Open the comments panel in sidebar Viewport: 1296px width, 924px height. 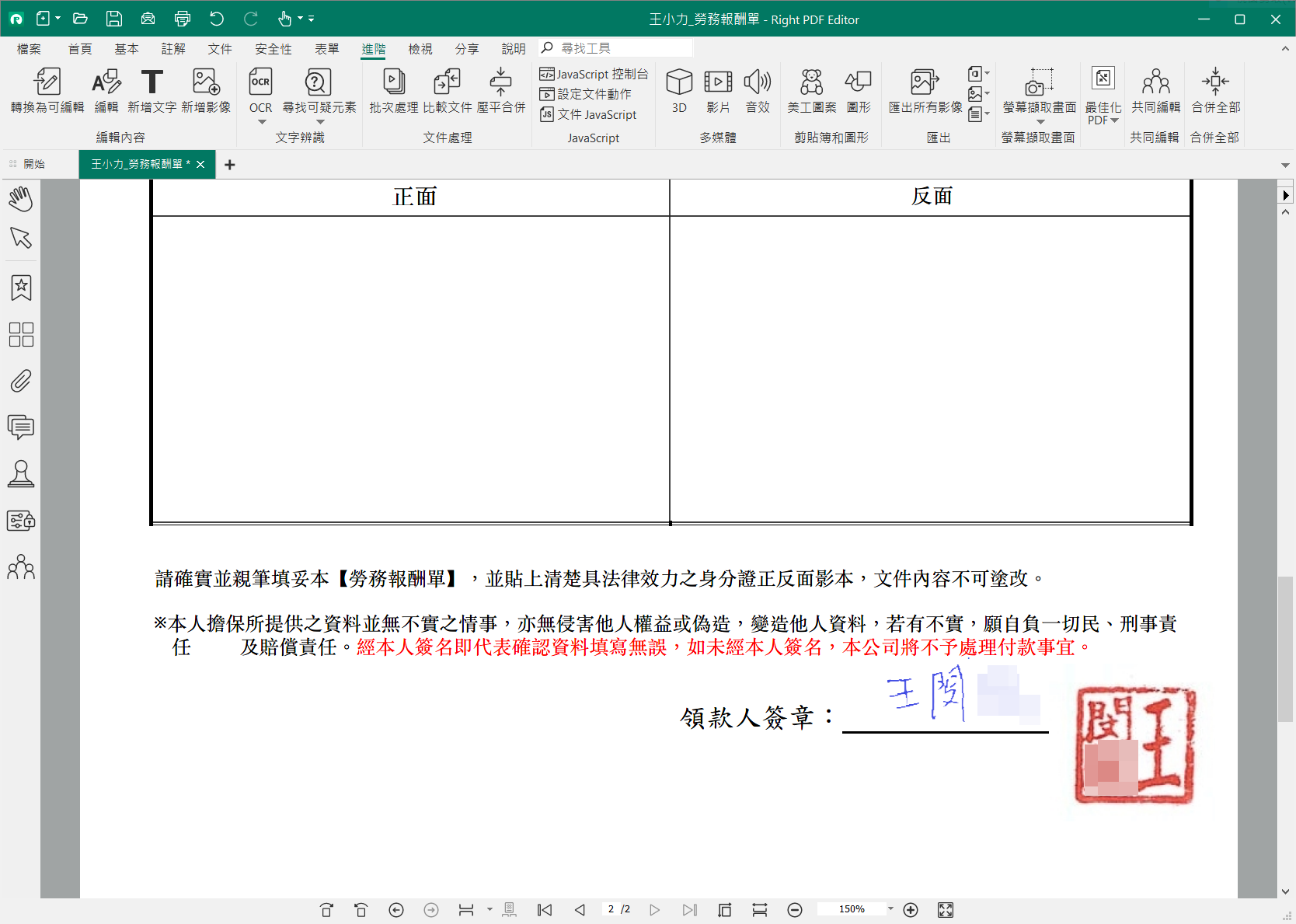click(x=21, y=427)
